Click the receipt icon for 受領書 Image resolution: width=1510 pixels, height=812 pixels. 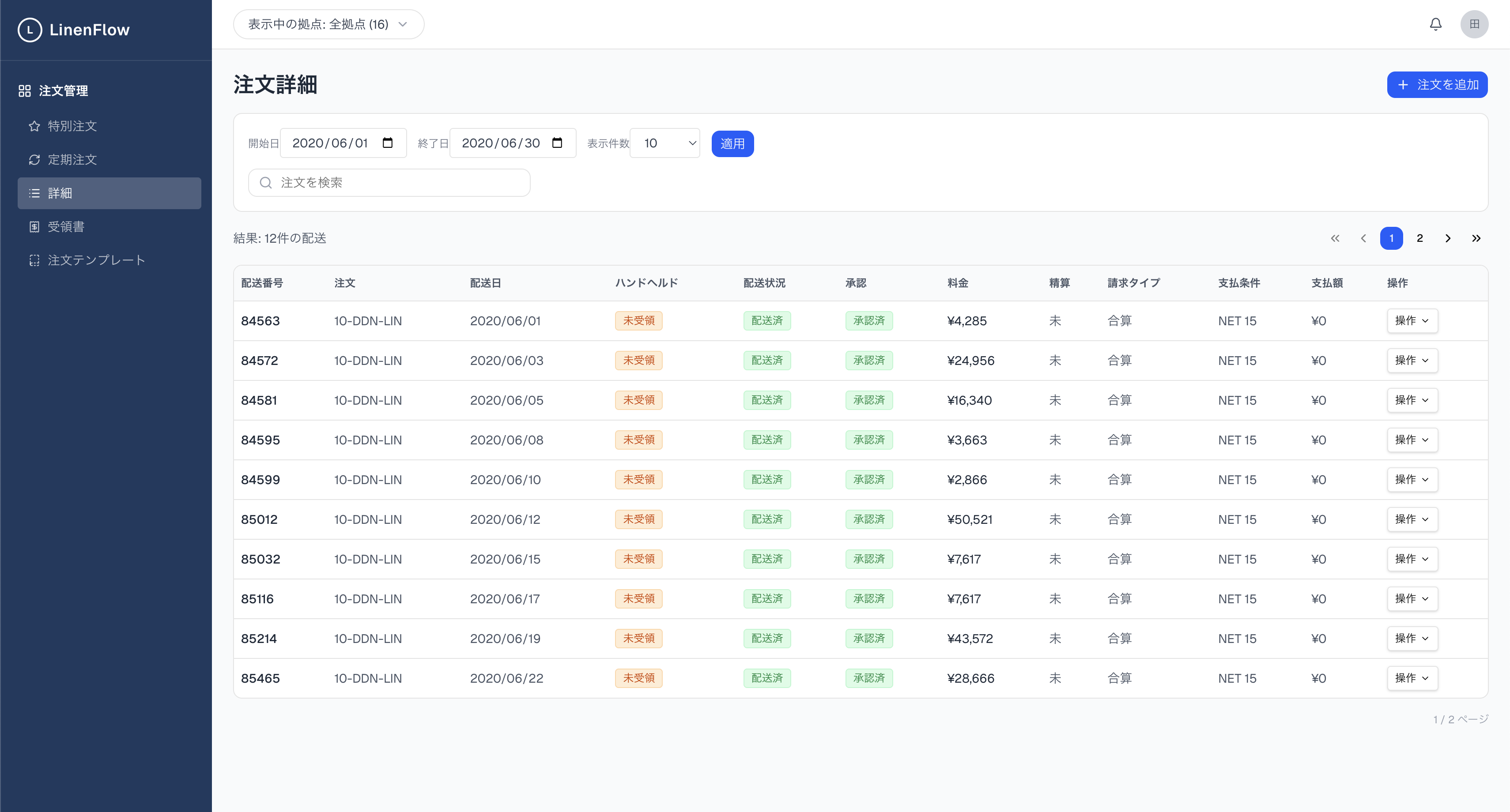click(34, 226)
